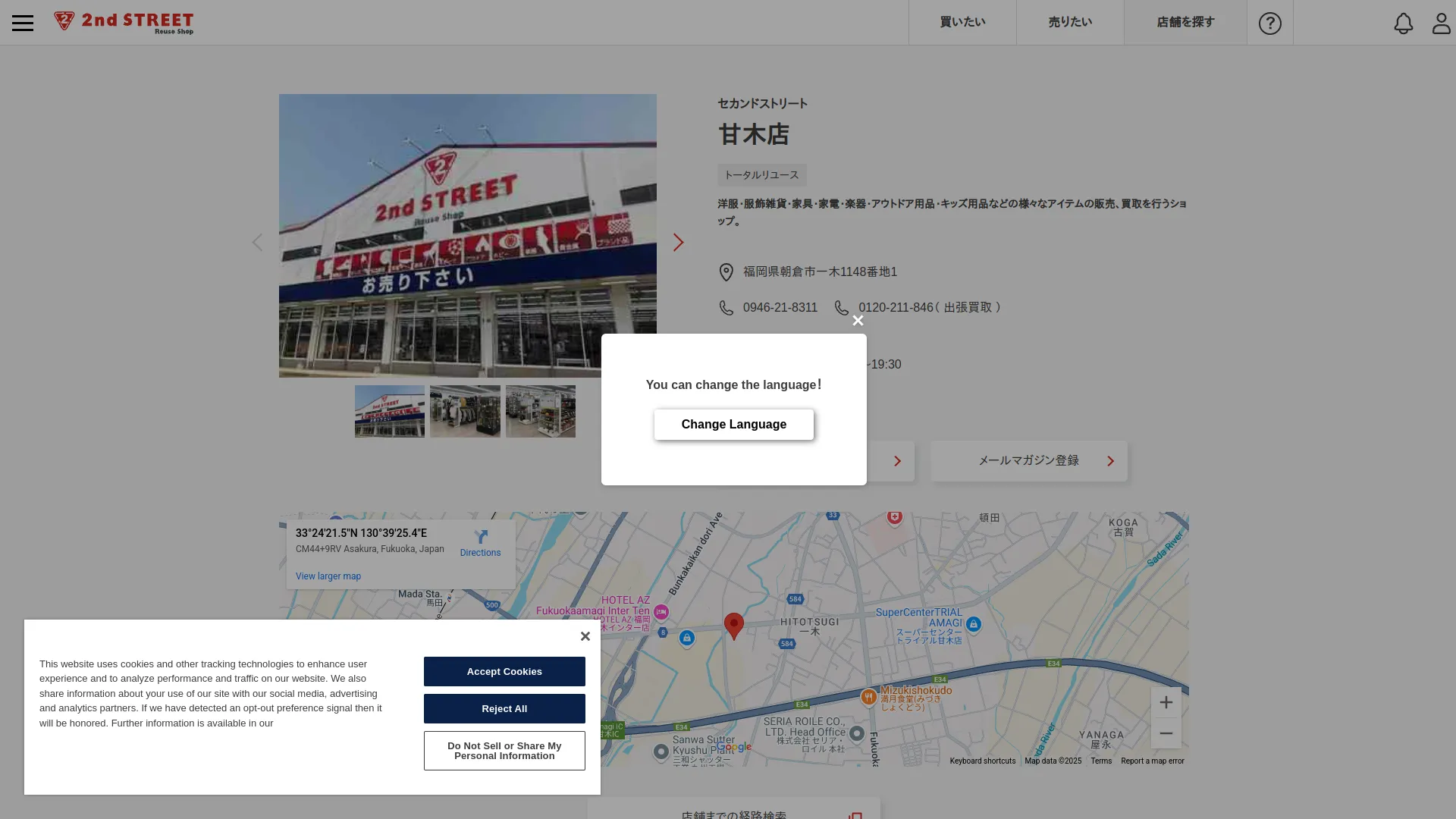Call 0120-211-846 出張買取 number
The height and width of the screenshot is (819, 1456).
(930, 308)
